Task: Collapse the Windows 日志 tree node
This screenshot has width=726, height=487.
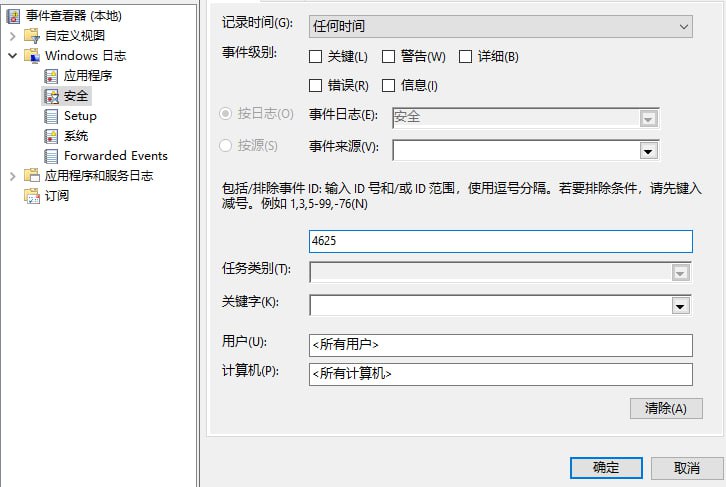Action: (x=13, y=56)
